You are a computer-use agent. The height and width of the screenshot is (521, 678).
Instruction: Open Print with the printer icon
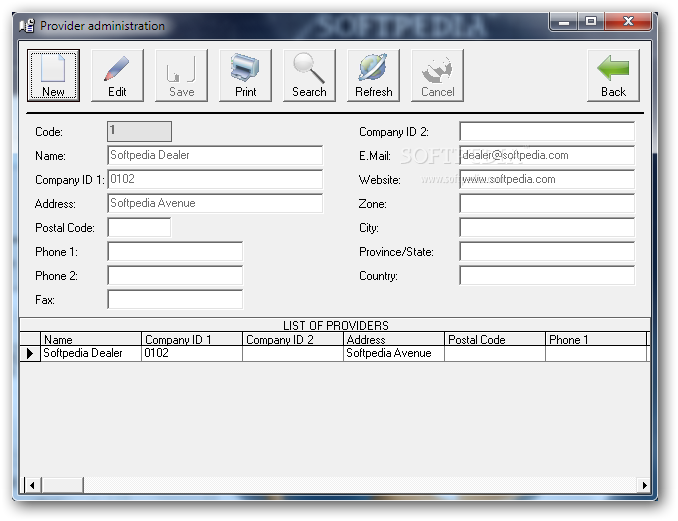click(245, 75)
